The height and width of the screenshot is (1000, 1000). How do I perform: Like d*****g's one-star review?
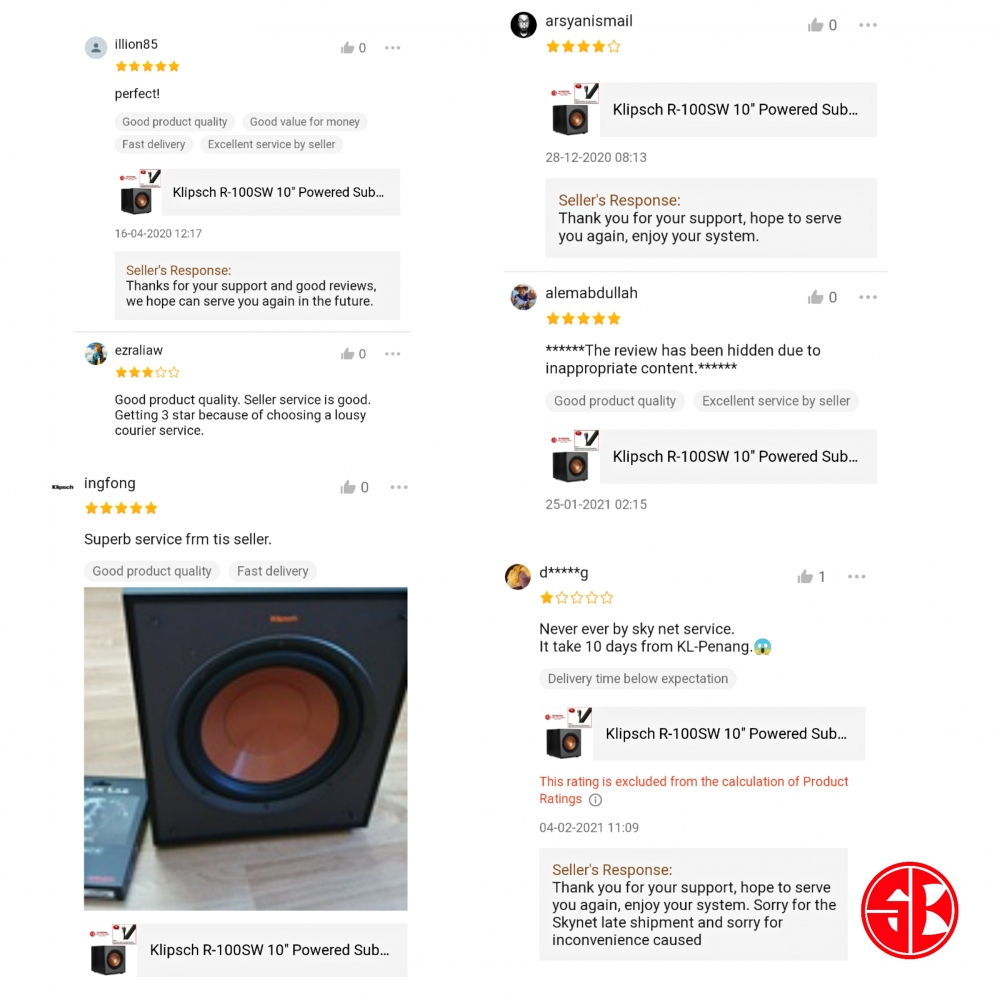coord(805,577)
